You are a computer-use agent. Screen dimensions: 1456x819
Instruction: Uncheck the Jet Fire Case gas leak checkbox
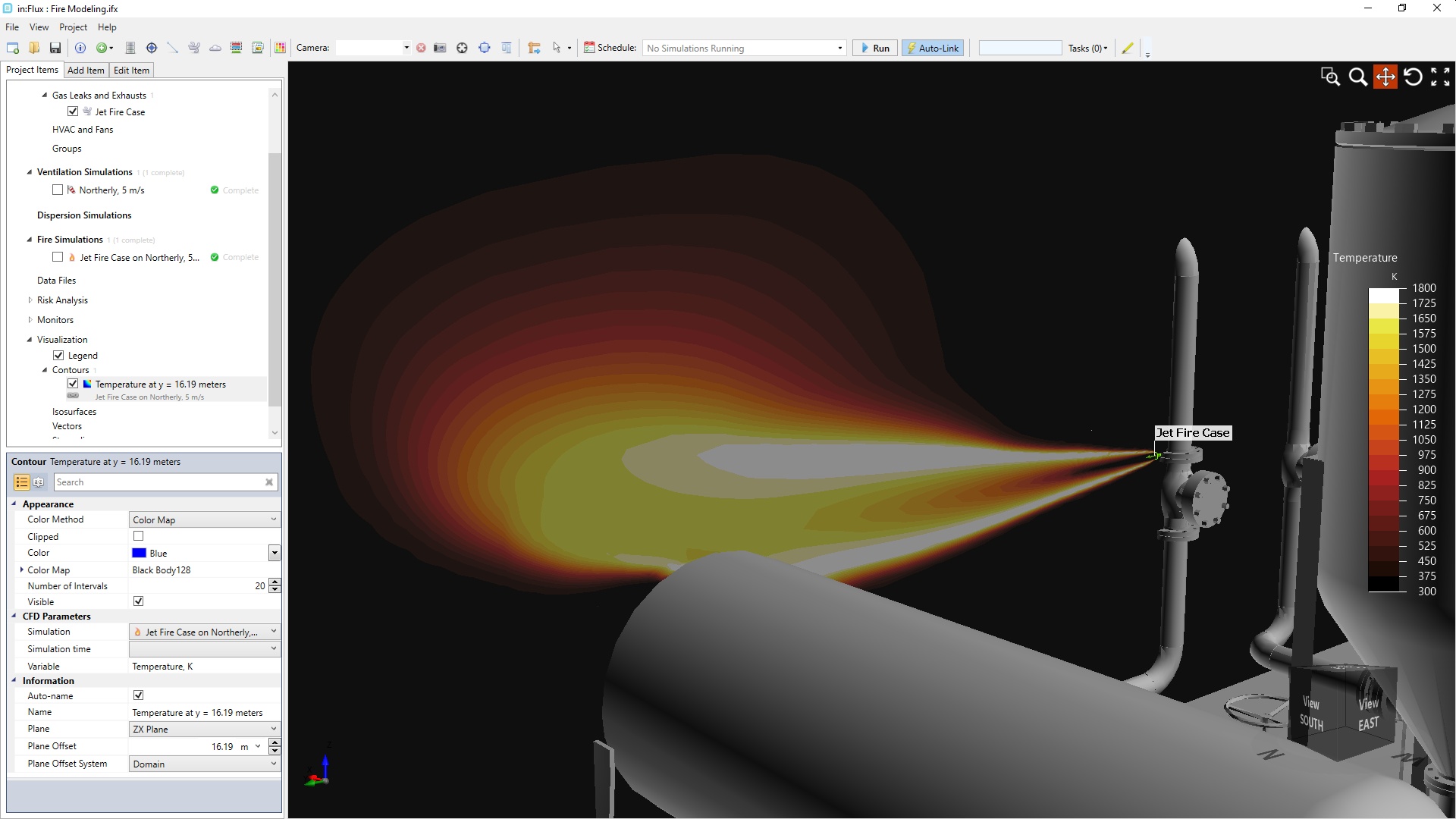click(73, 111)
